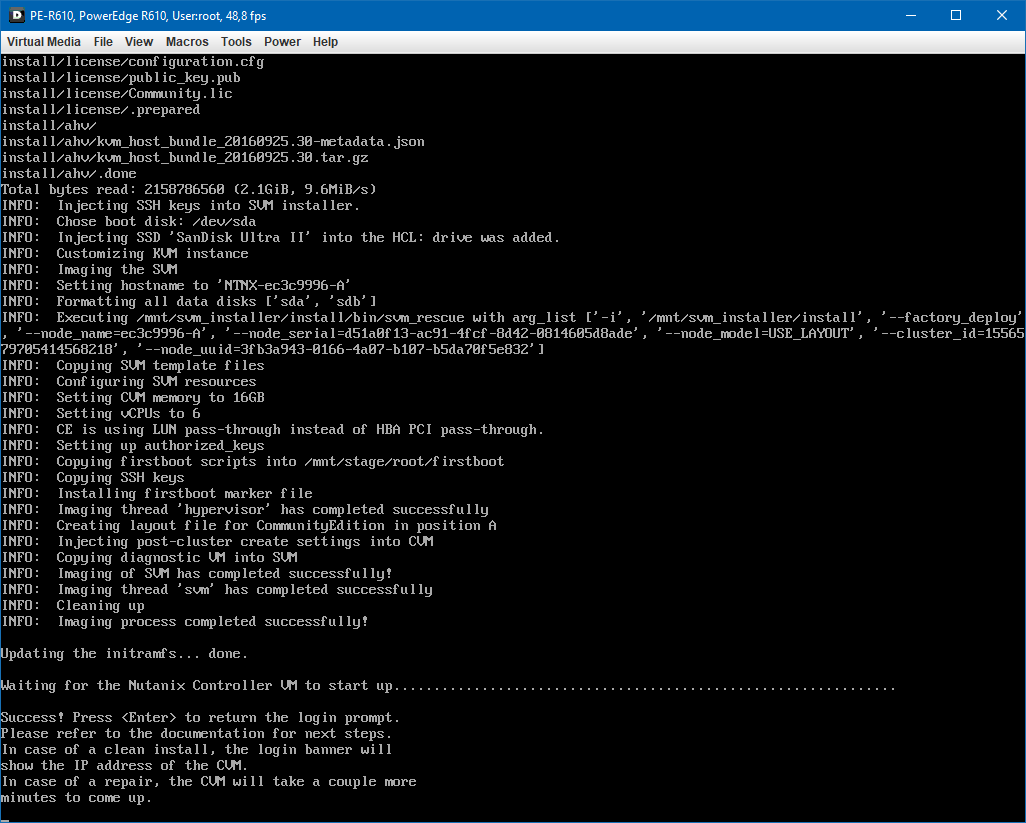Minimize the PE-R610 console window
The height and width of the screenshot is (823, 1026).
910,15
